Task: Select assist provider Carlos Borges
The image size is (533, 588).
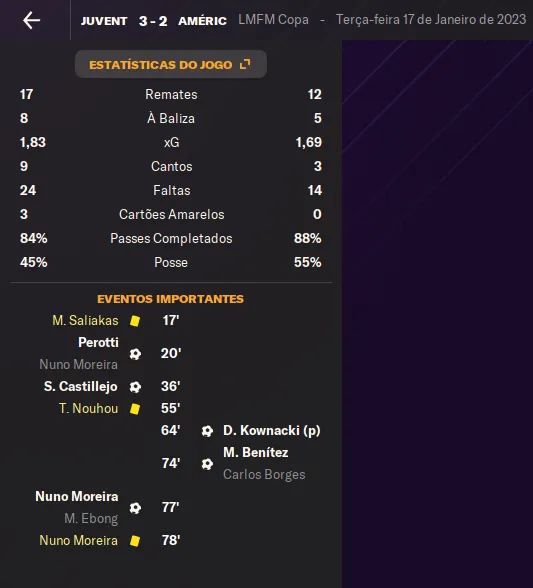Action: tap(264, 475)
